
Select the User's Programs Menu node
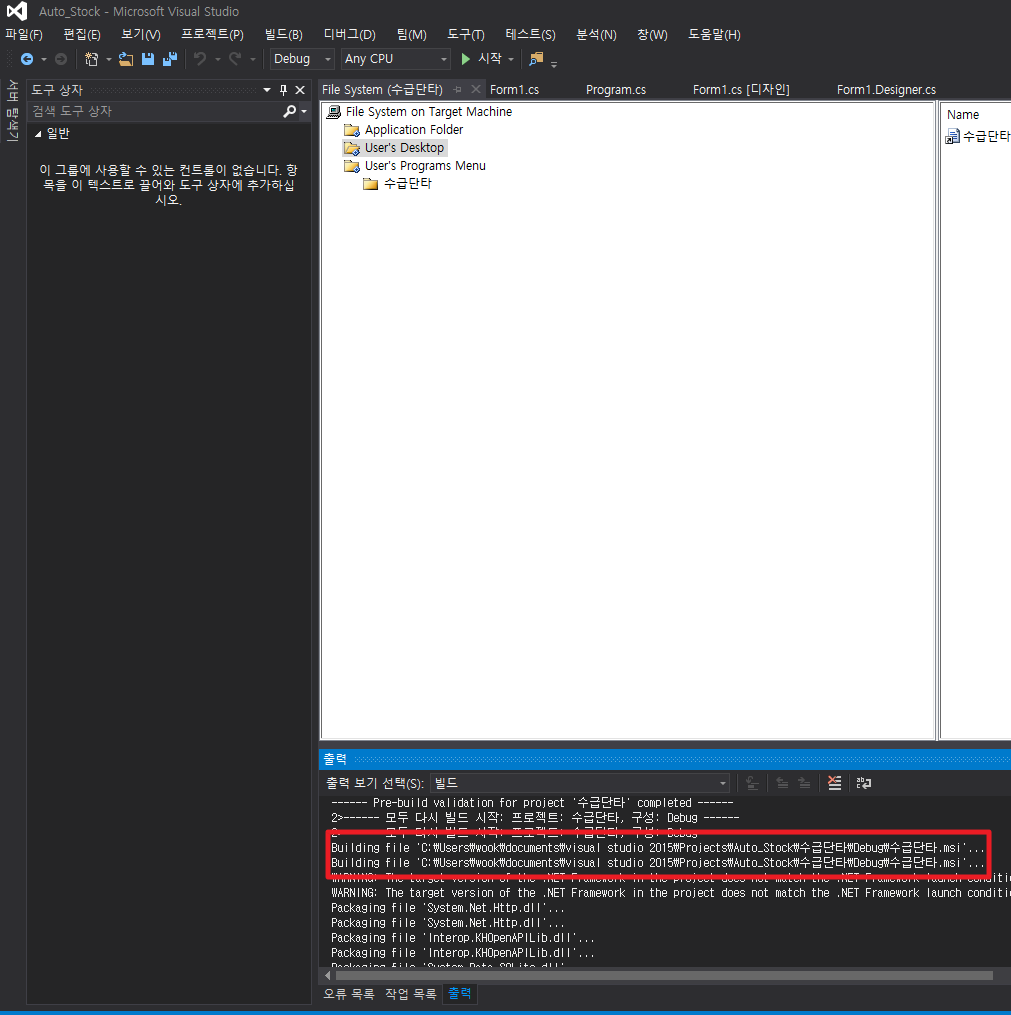tap(425, 166)
